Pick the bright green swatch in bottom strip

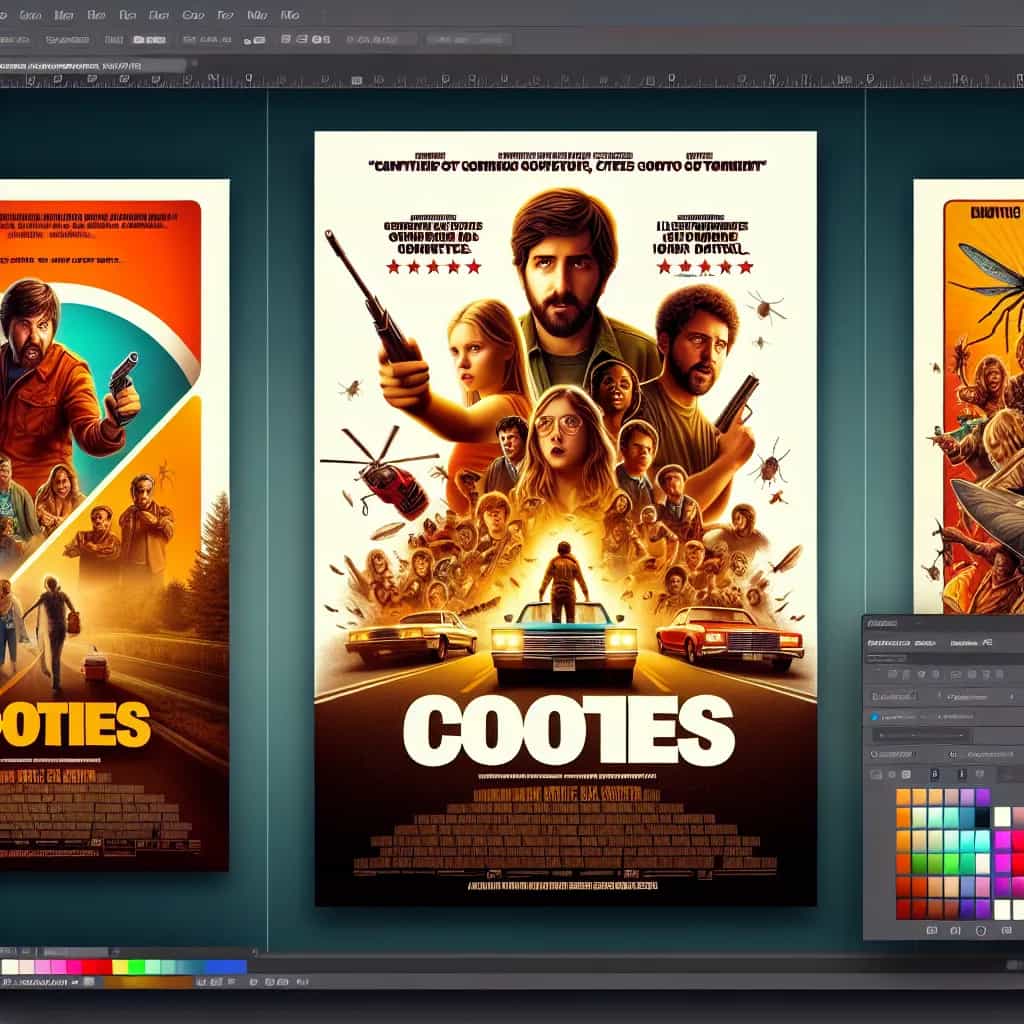[x=136, y=967]
